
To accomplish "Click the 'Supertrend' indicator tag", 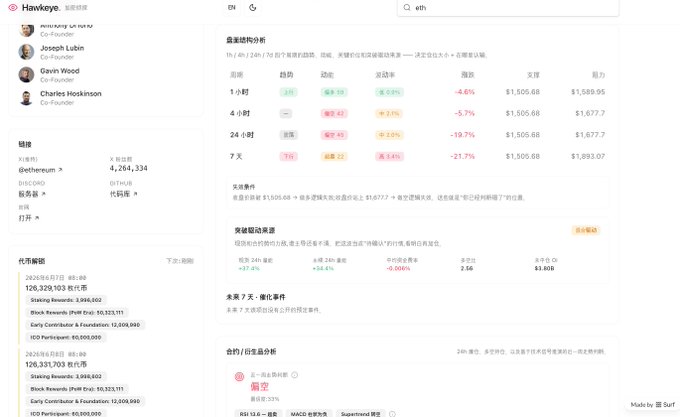I will coord(360,414).
